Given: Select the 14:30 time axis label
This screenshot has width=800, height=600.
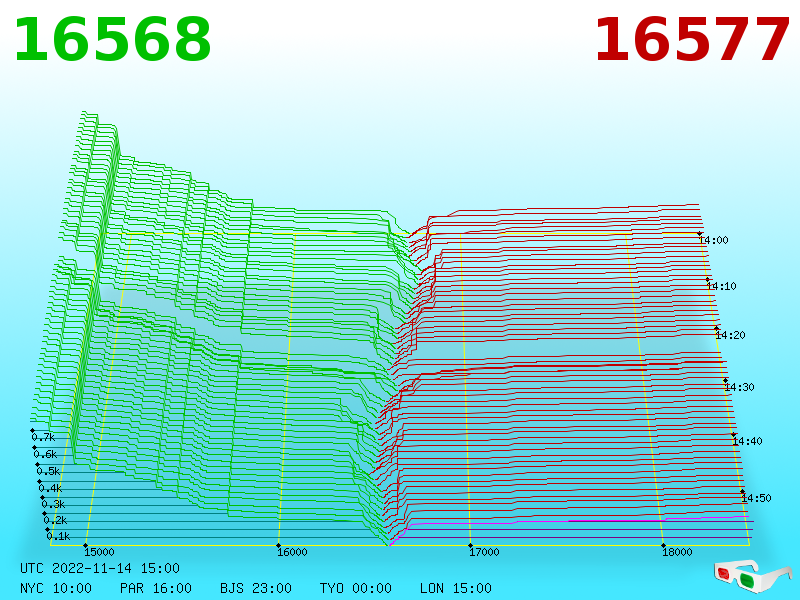Looking at the screenshot, I should click(x=739, y=387).
